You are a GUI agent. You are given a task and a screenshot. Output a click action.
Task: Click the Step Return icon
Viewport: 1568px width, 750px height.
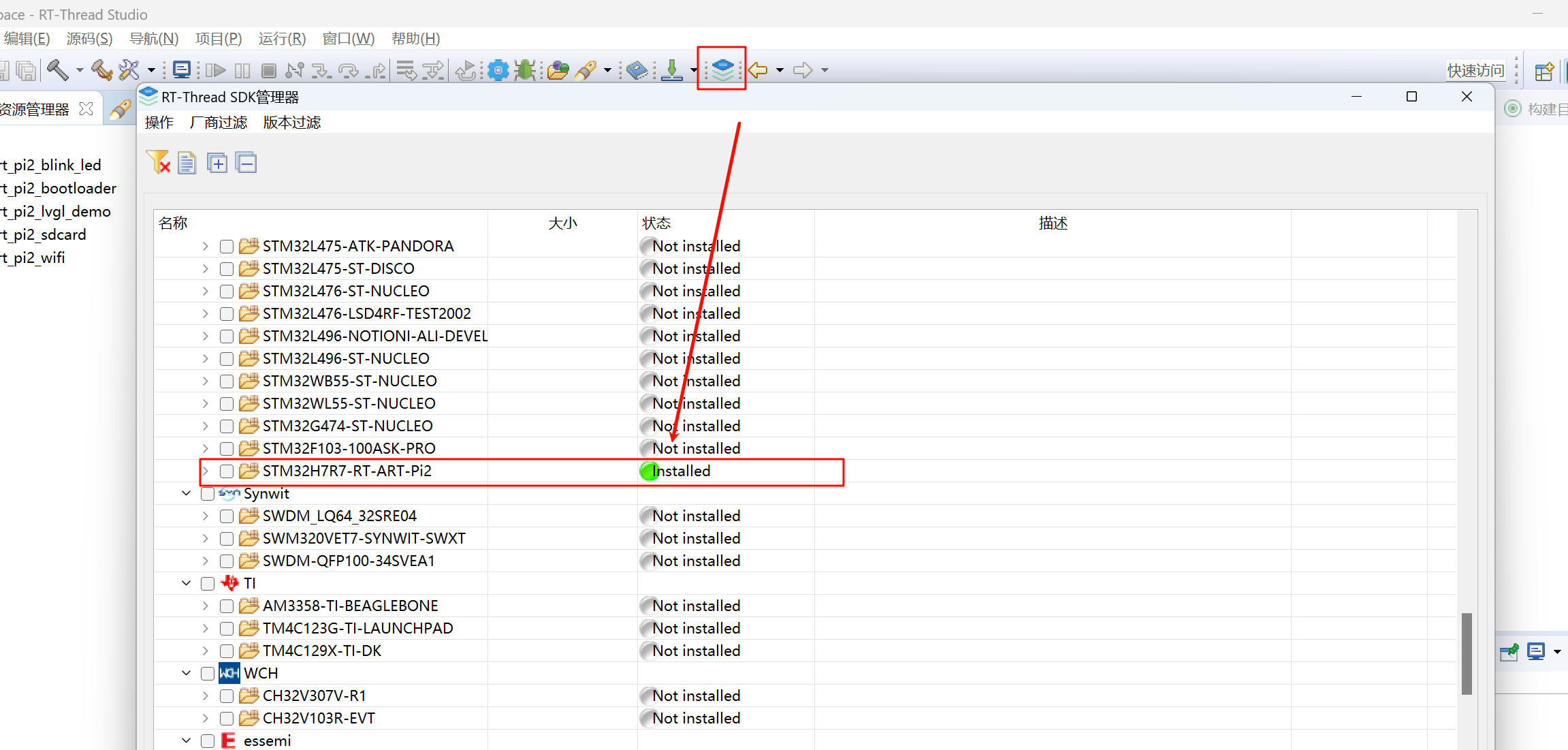376,70
